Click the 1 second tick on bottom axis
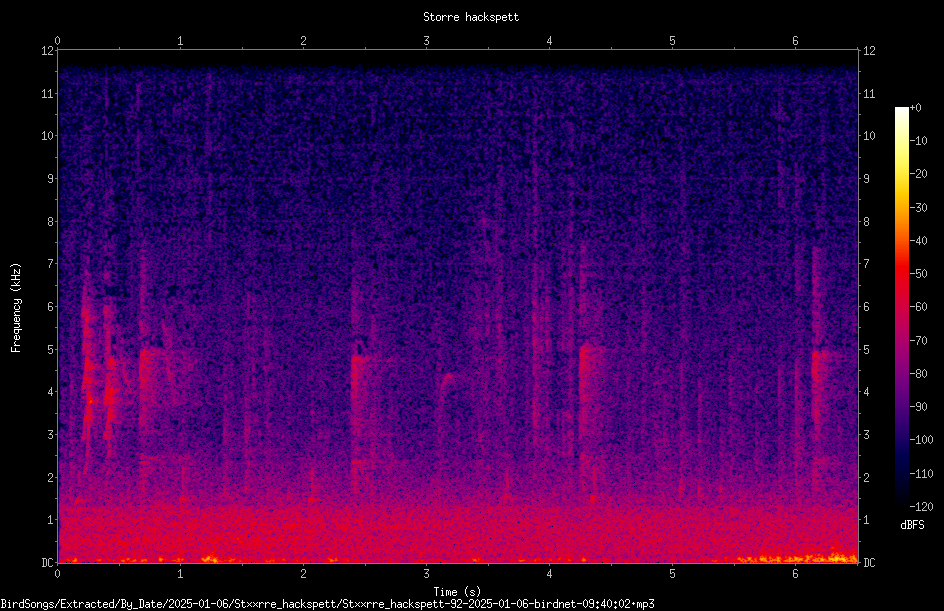The height and width of the screenshot is (611, 944). pos(180,574)
